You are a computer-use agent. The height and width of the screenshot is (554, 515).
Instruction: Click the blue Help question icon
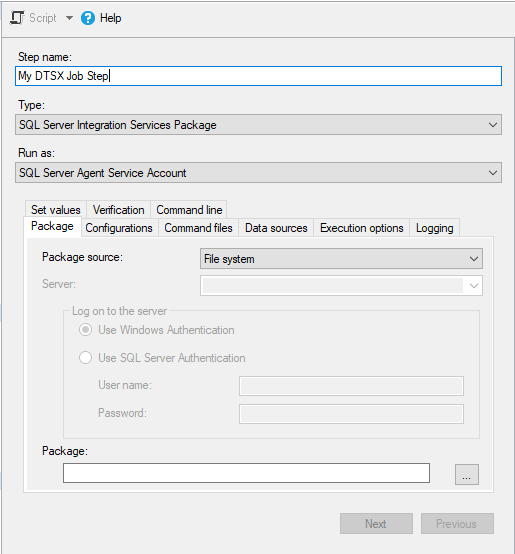pyautogui.click(x=88, y=18)
